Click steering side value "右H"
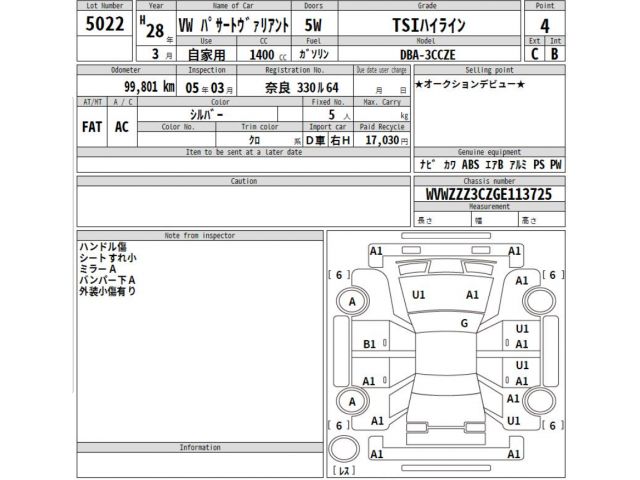The width and height of the screenshot is (640, 480). pos(340,140)
